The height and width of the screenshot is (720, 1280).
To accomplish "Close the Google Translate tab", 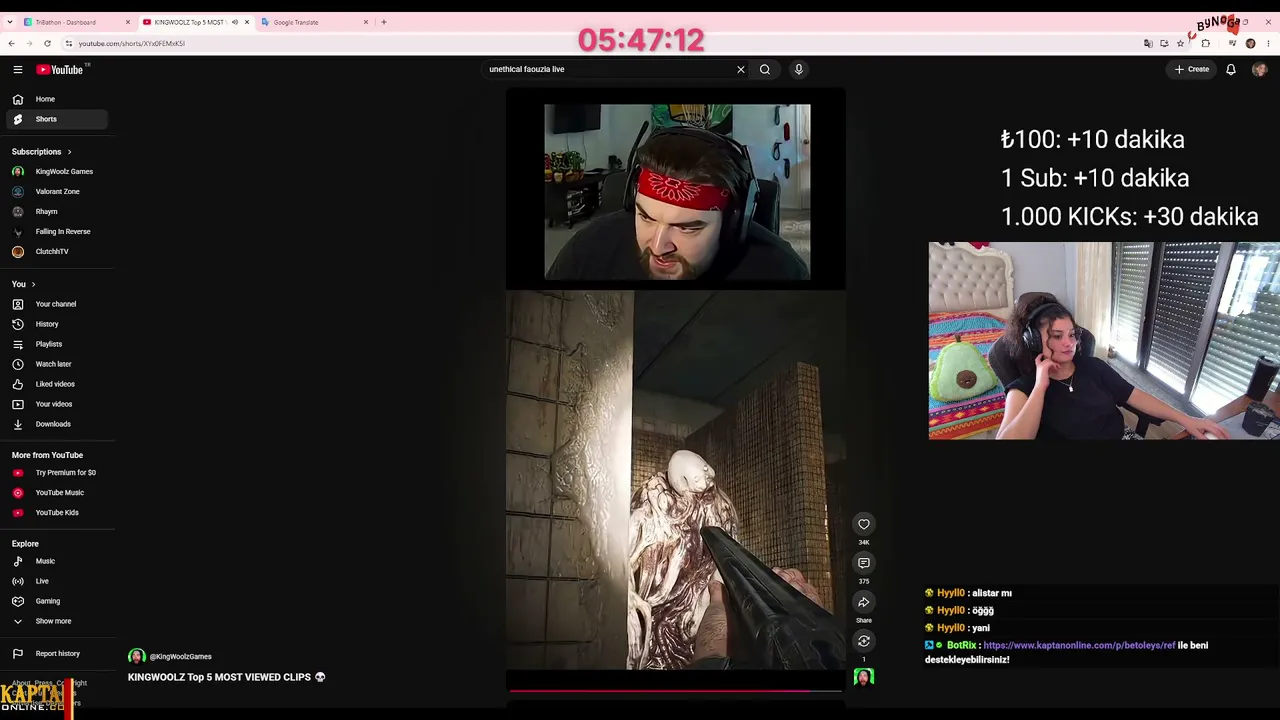I will pos(366,22).
